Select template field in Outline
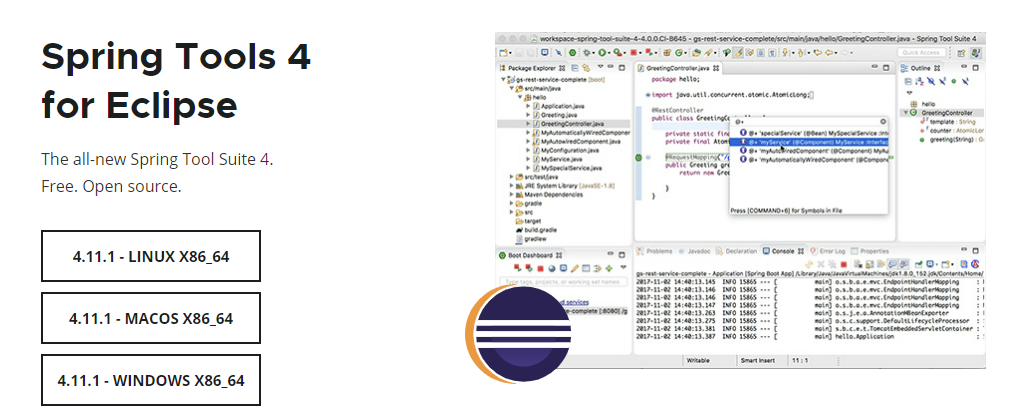The image size is (1017, 420). point(948,122)
